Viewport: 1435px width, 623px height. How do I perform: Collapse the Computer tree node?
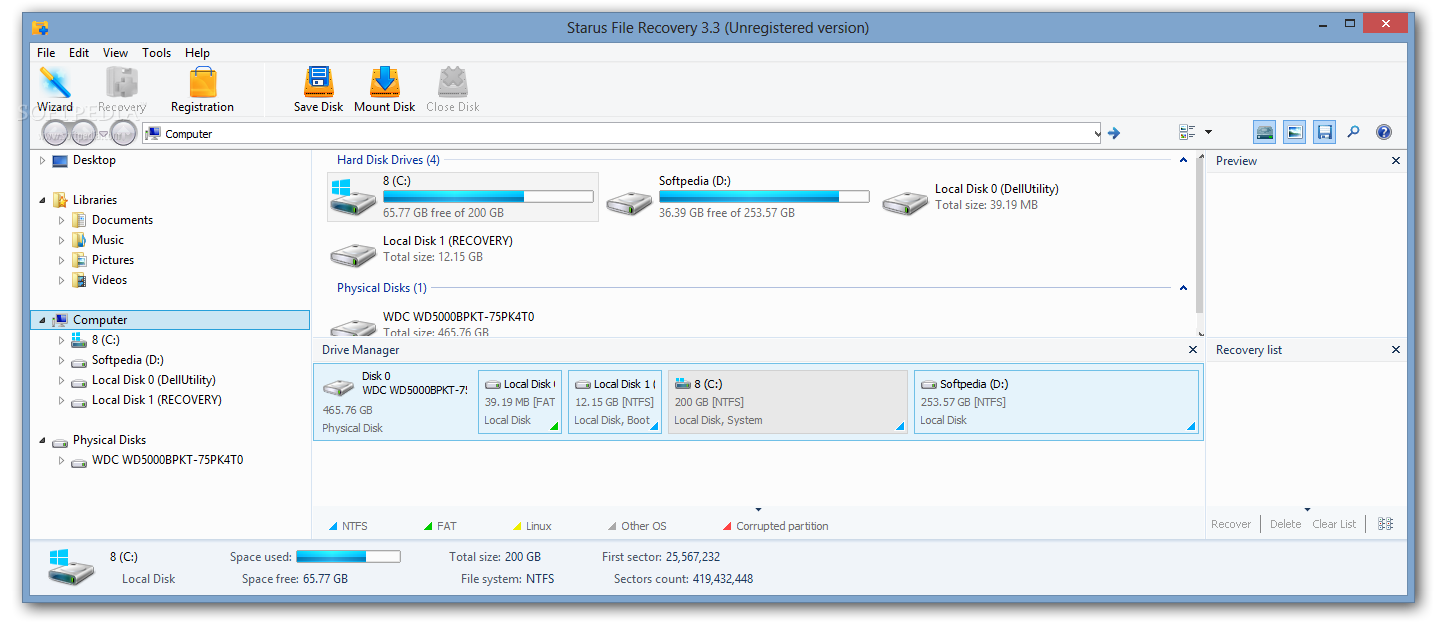tap(42, 320)
